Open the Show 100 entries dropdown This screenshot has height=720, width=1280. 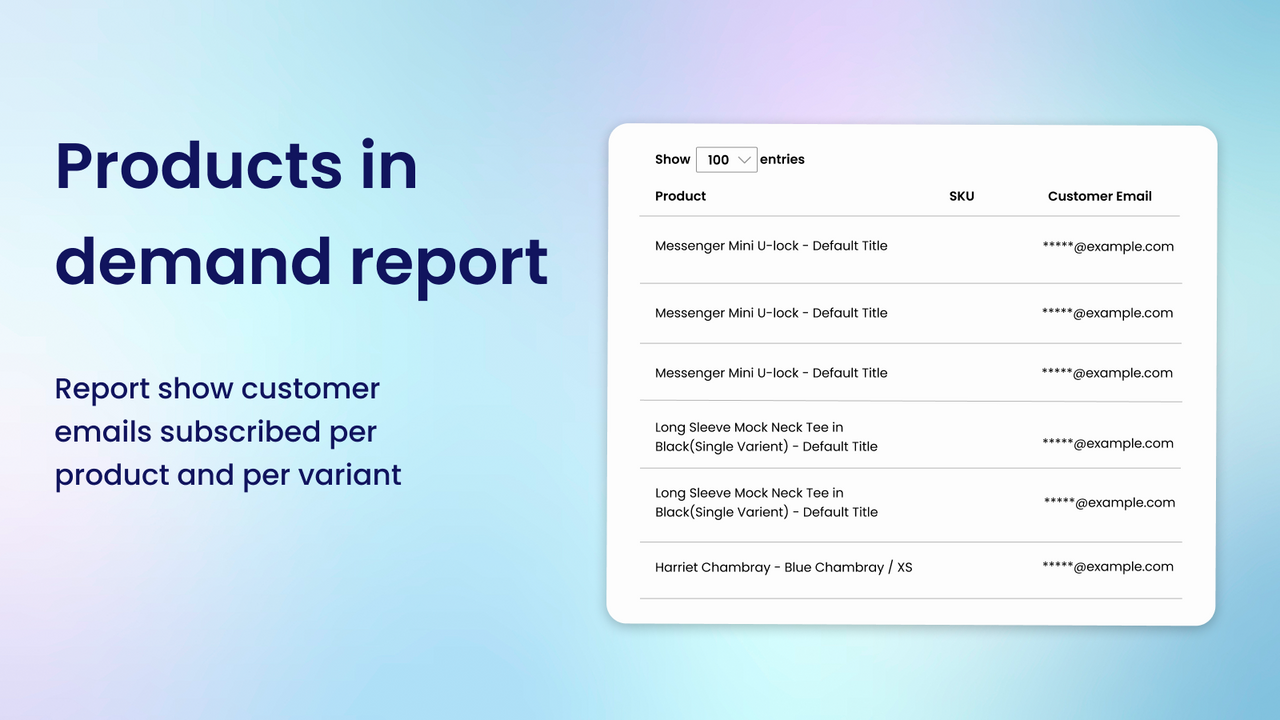click(x=726, y=160)
